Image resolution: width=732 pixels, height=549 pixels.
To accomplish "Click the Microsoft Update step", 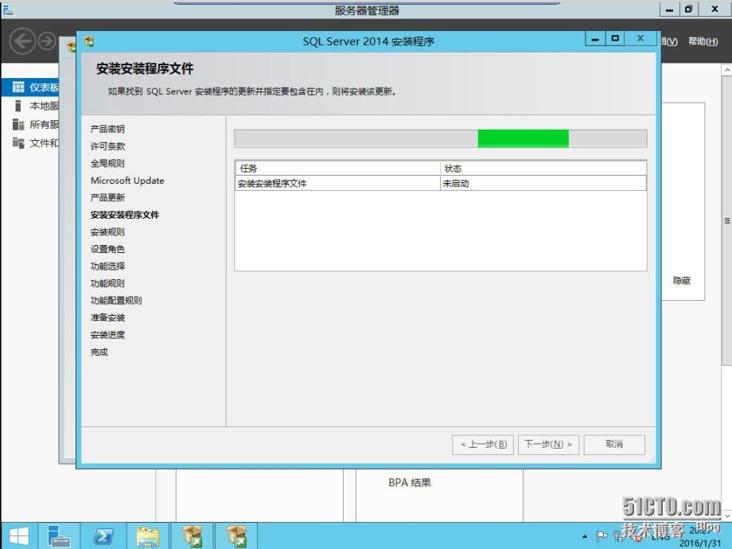I will [x=127, y=180].
